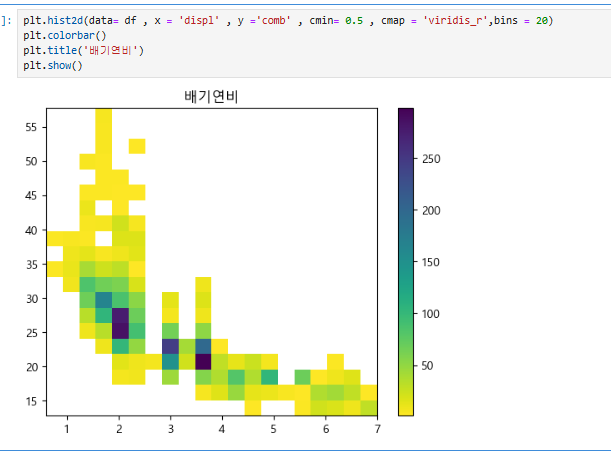Click the y-axis tick label 40

point(31,230)
